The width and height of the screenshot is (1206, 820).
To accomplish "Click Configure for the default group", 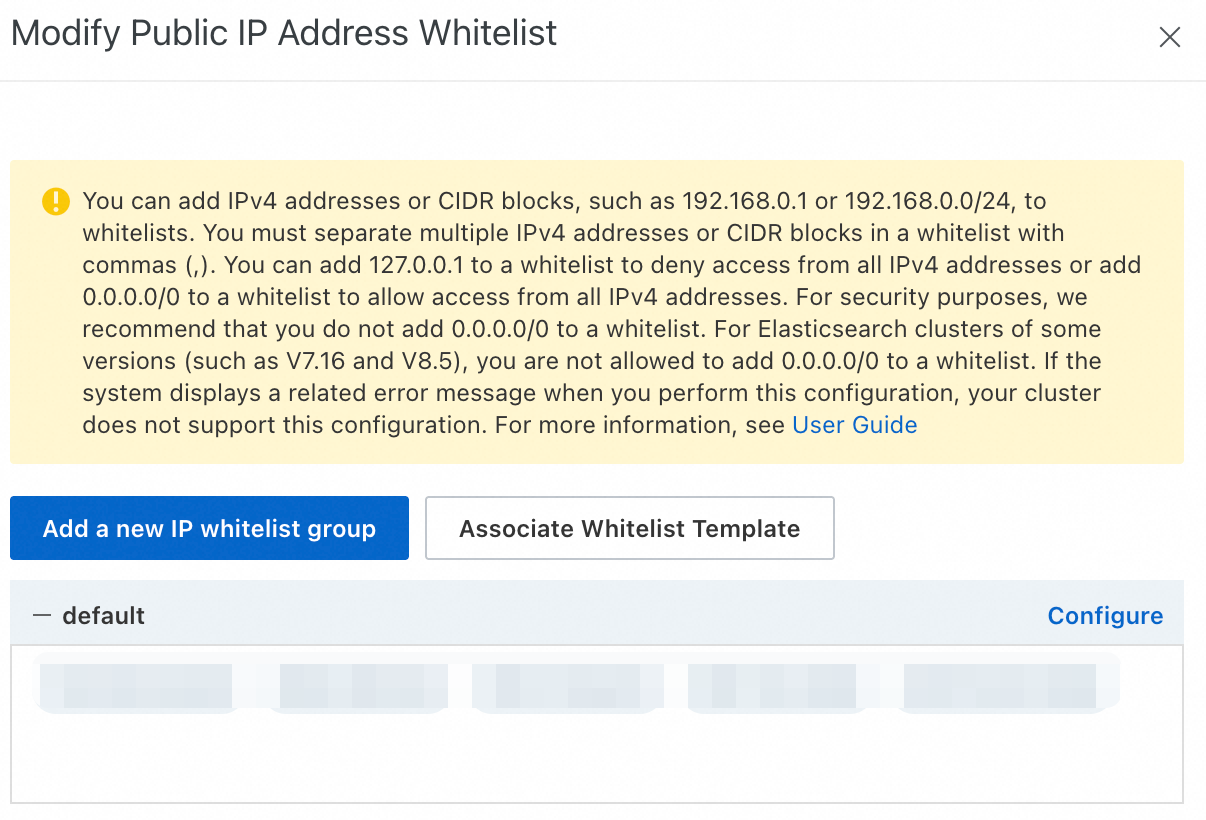I will 1104,616.
